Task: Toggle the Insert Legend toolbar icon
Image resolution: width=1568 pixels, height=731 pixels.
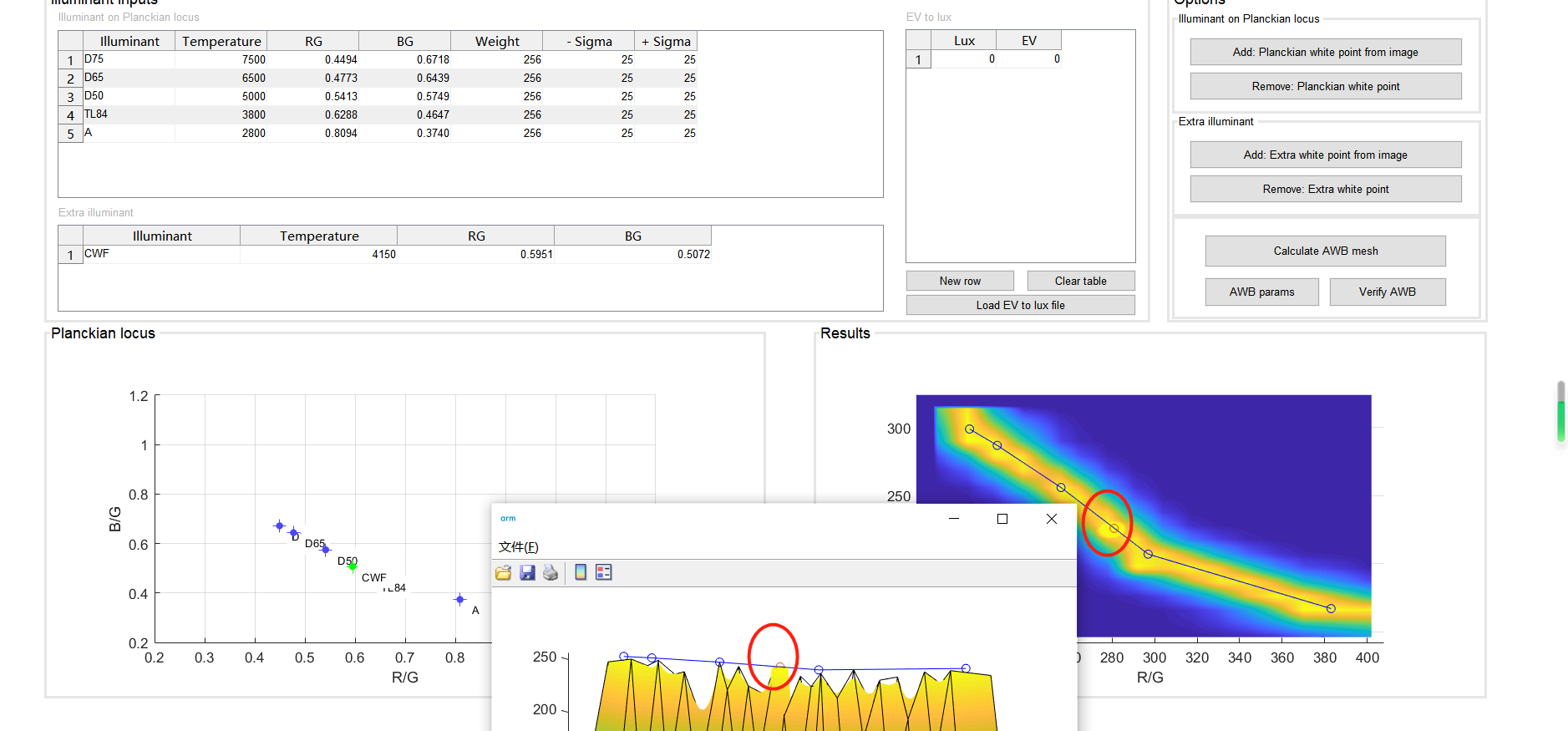Action: pos(604,572)
